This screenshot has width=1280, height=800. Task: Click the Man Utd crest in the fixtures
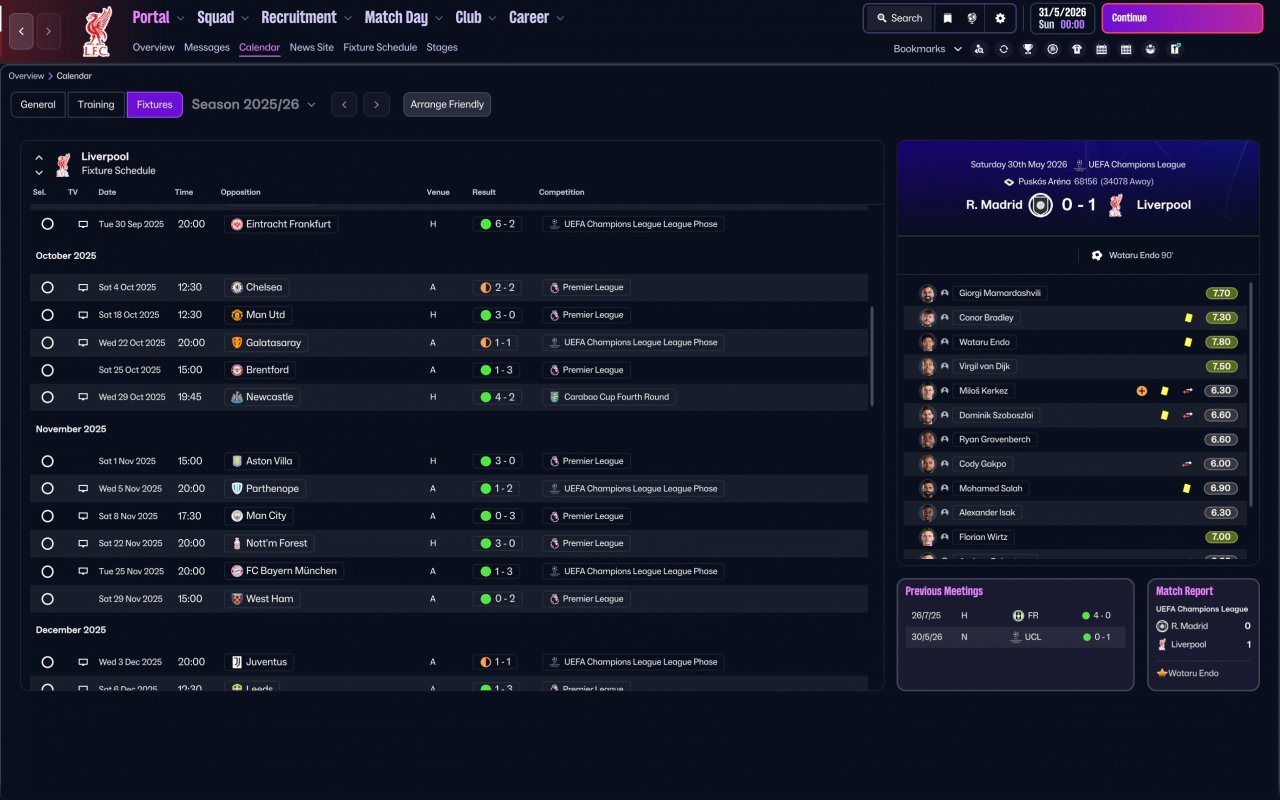237,315
